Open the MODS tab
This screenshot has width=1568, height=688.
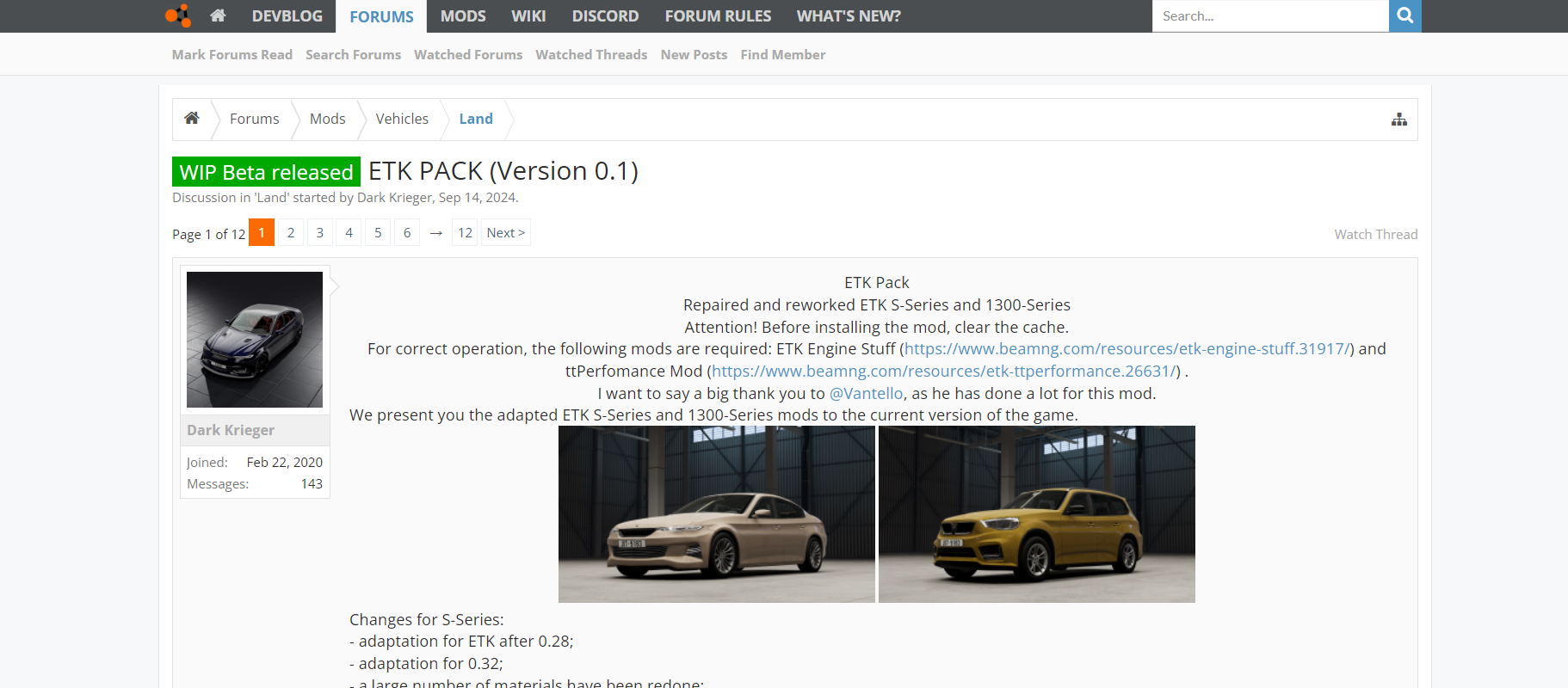(463, 16)
